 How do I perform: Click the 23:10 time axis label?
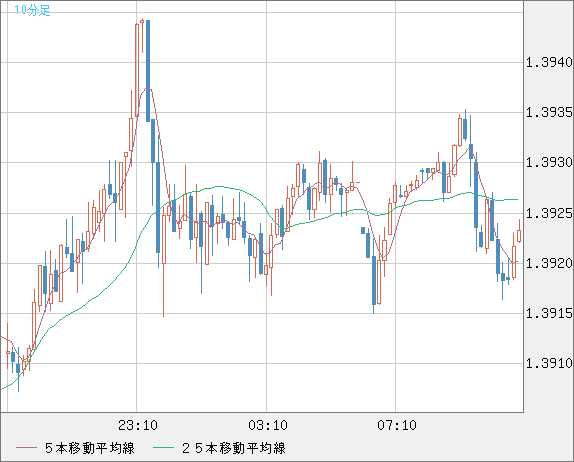pyautogui.click(x=138, y=425)
